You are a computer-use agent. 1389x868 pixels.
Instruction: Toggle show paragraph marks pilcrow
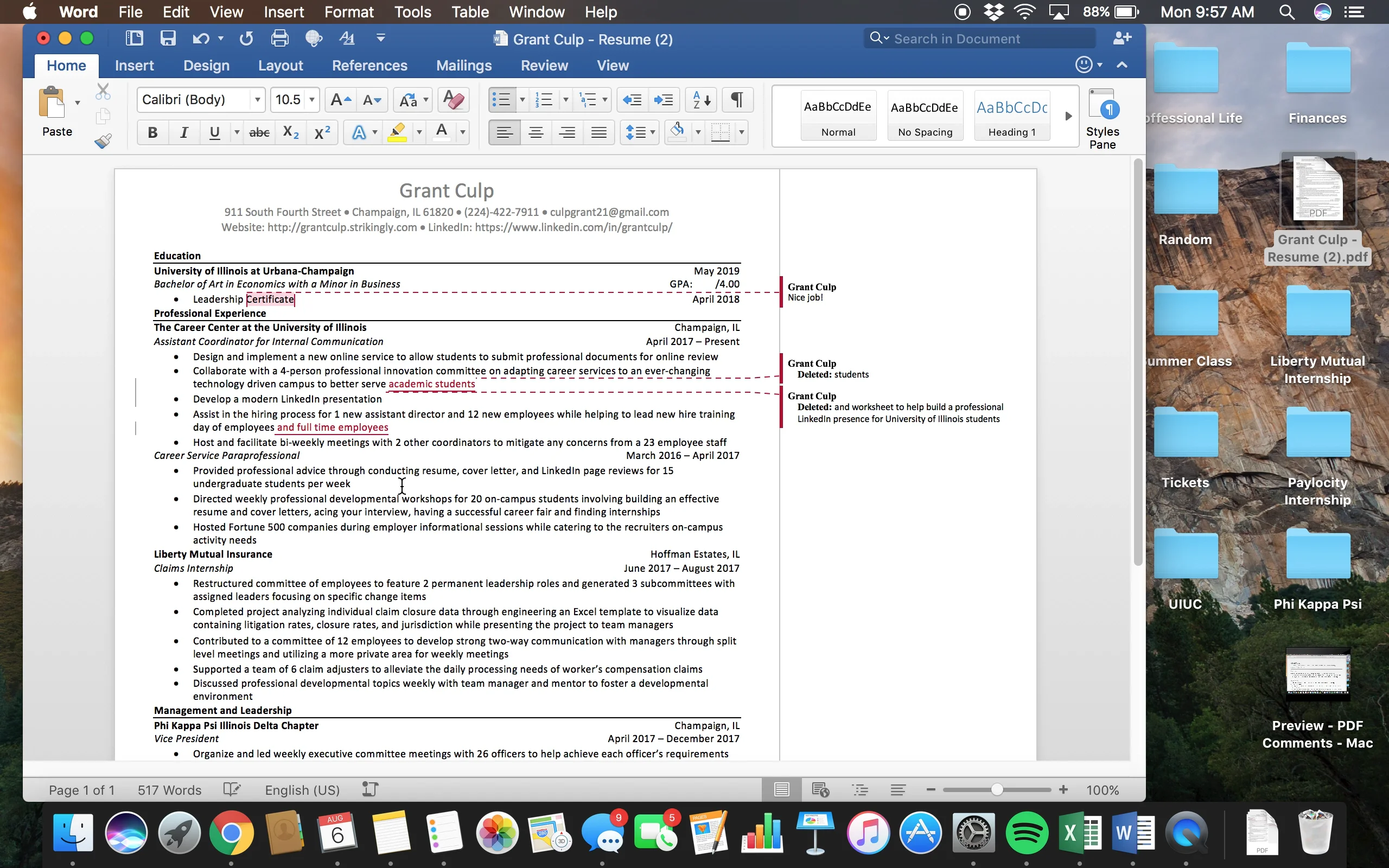tap(737, 100)
